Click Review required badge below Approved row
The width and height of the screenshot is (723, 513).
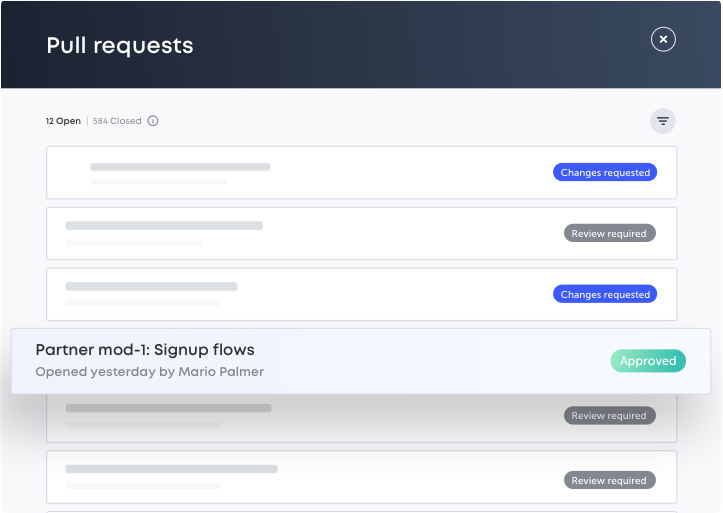pos(610,415)
